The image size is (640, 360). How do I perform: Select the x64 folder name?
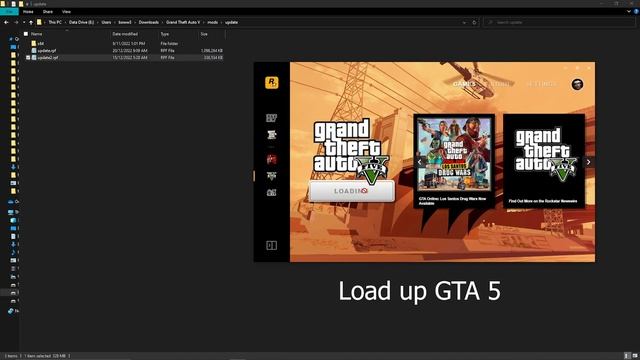point(40,43)
